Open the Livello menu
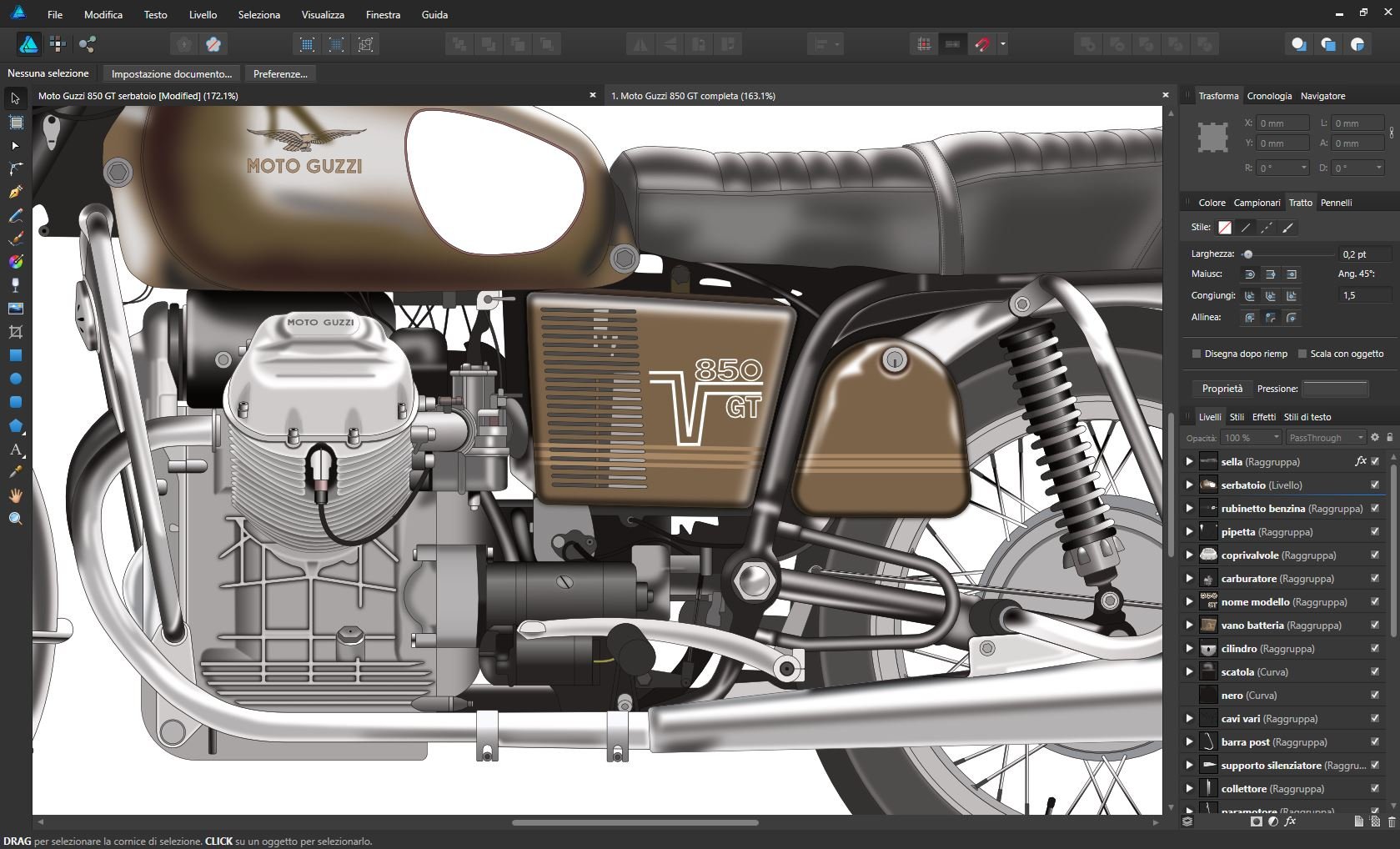Image resolution: width=1400 pixels, height=849 pixels. coord(203,14)
